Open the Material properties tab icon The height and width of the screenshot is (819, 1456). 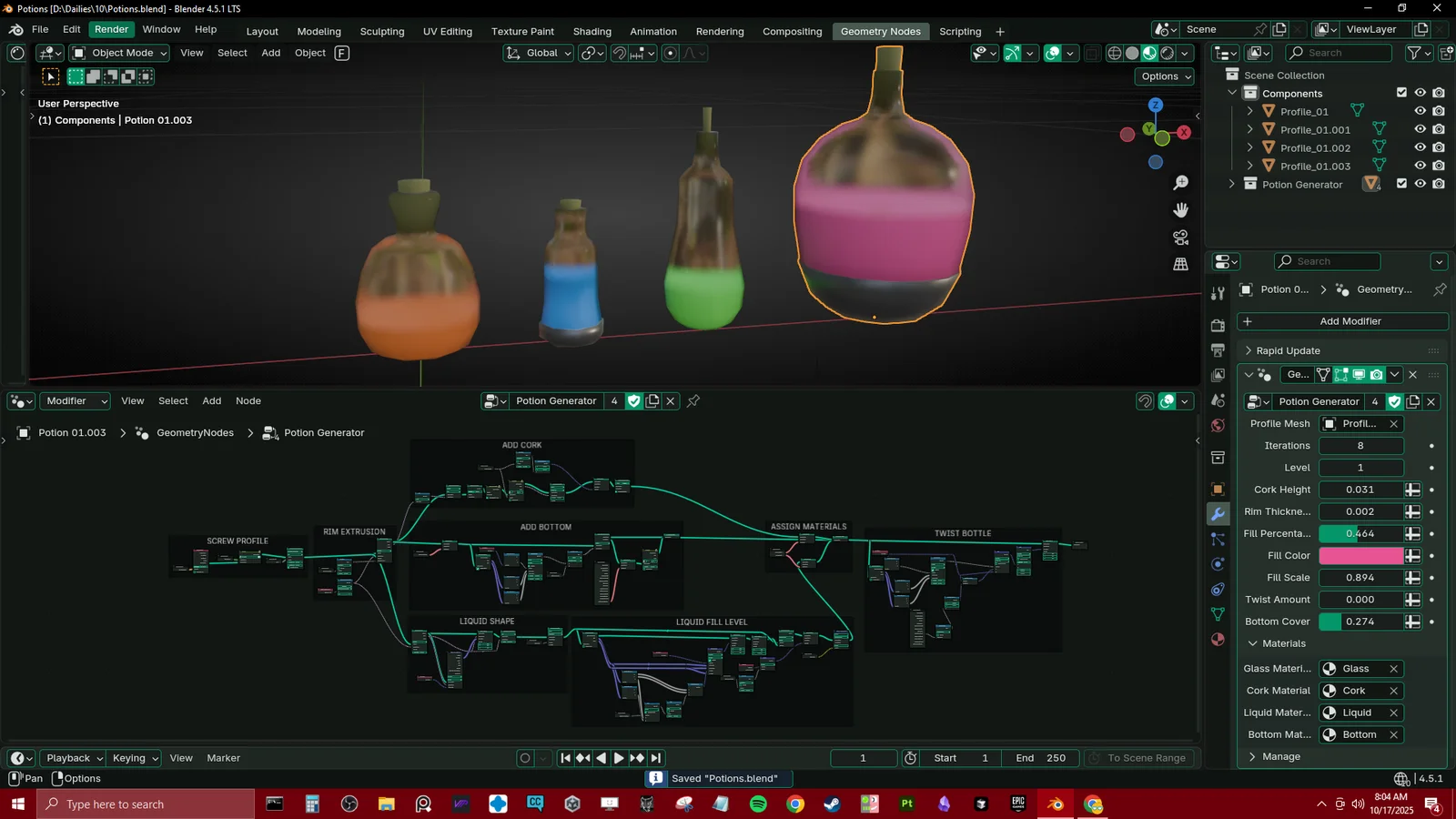coord(1218,639)
